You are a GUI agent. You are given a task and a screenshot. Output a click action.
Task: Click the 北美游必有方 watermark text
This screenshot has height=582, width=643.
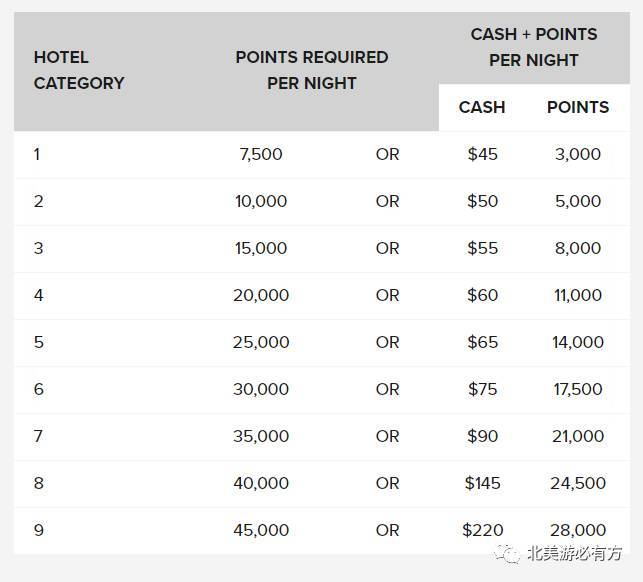pyautogui.click(x=574, y=554)
